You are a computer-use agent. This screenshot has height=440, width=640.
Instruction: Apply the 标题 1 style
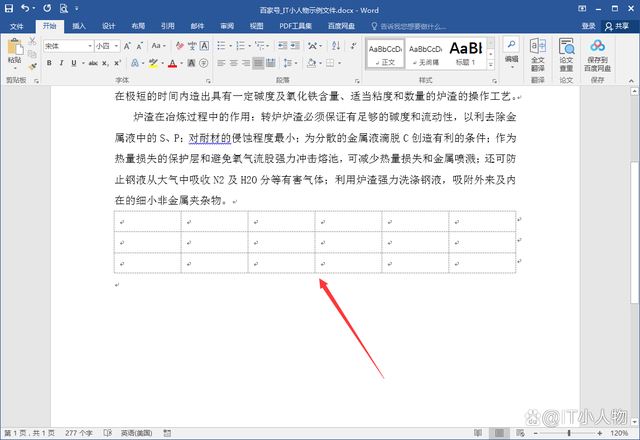466,54
